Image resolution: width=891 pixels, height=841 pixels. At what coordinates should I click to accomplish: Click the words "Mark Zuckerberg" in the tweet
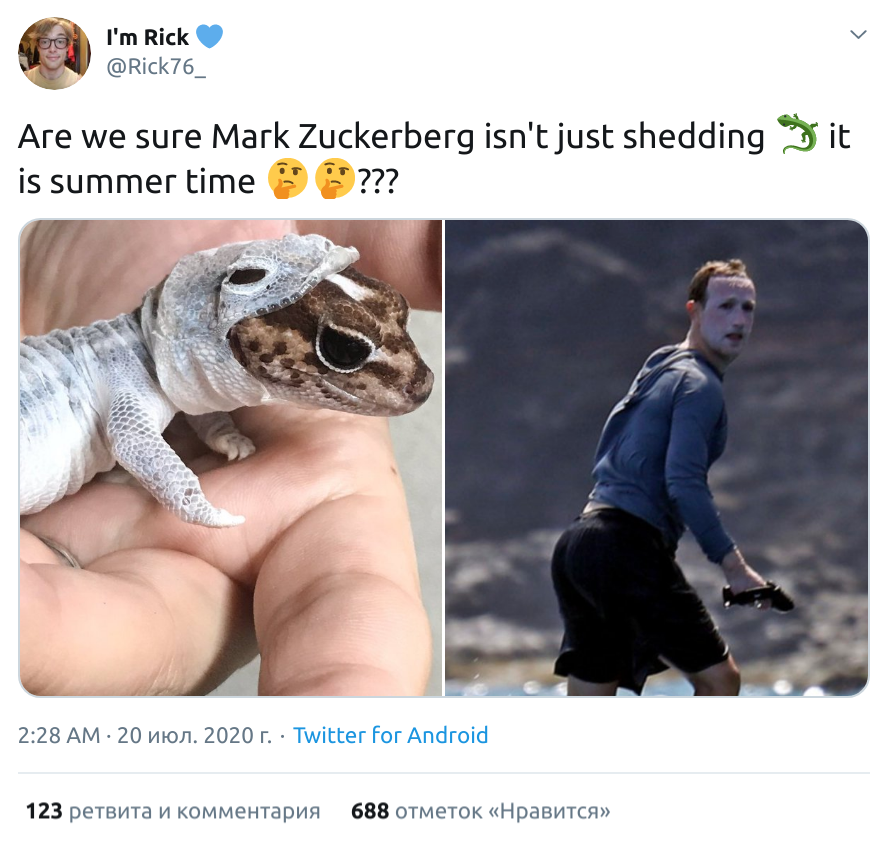(343, 137)
